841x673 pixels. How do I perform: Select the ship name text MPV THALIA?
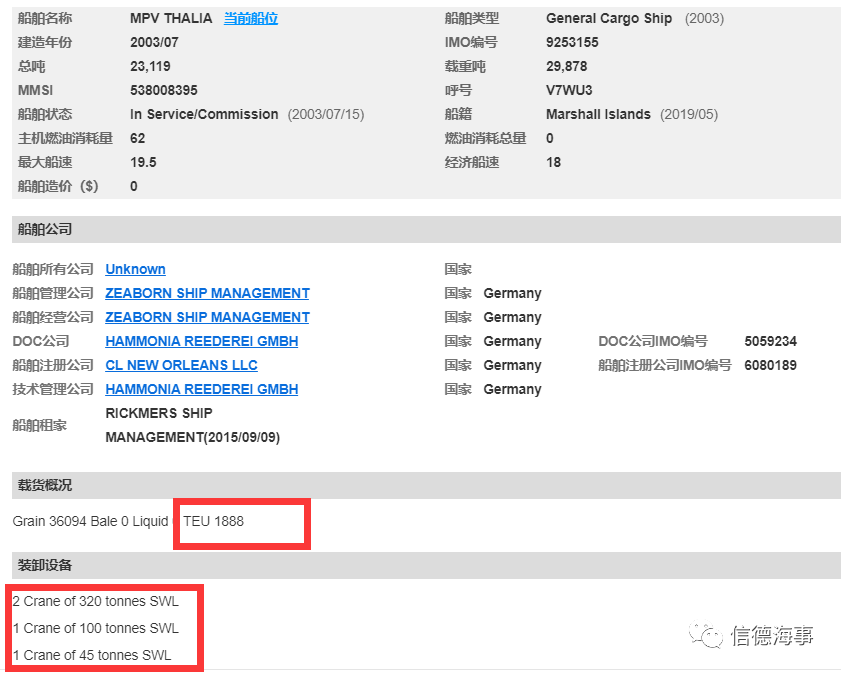(x=171, y=18)
